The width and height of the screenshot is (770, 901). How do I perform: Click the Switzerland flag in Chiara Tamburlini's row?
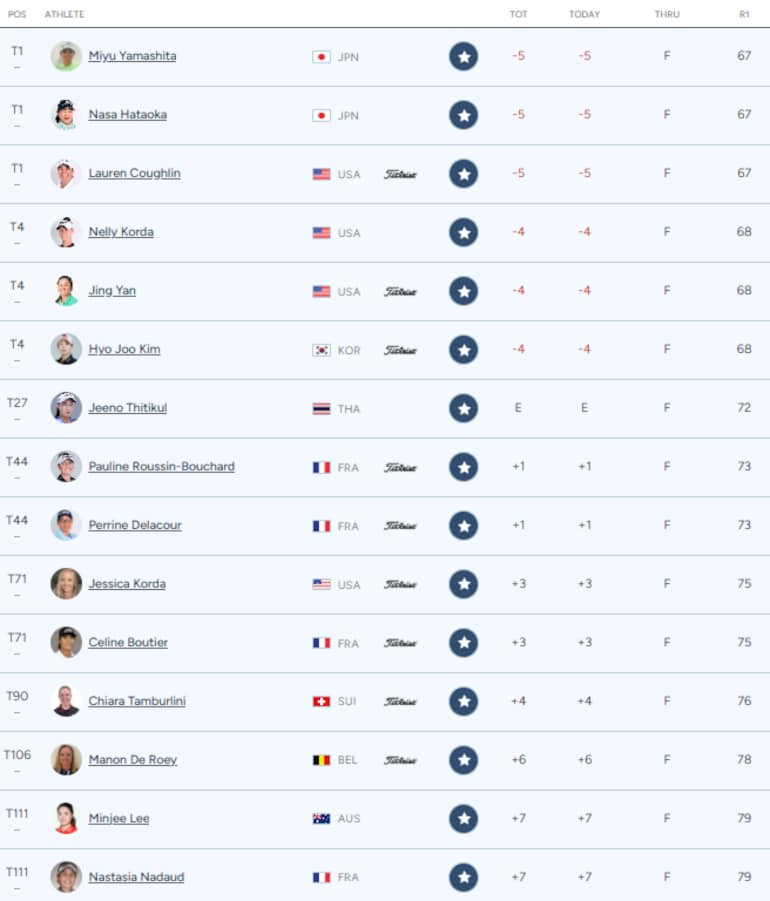321,702
